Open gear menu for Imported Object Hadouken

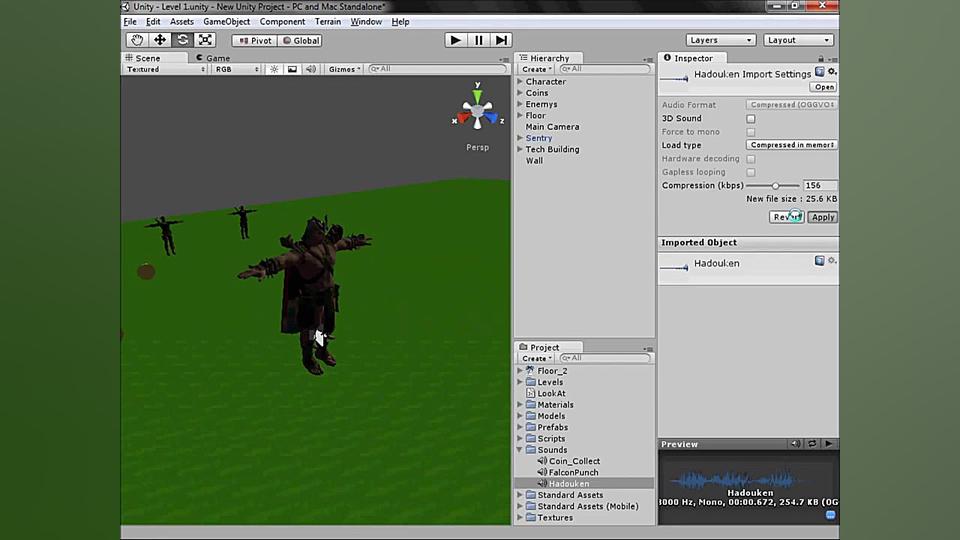(x=832, y=261)
